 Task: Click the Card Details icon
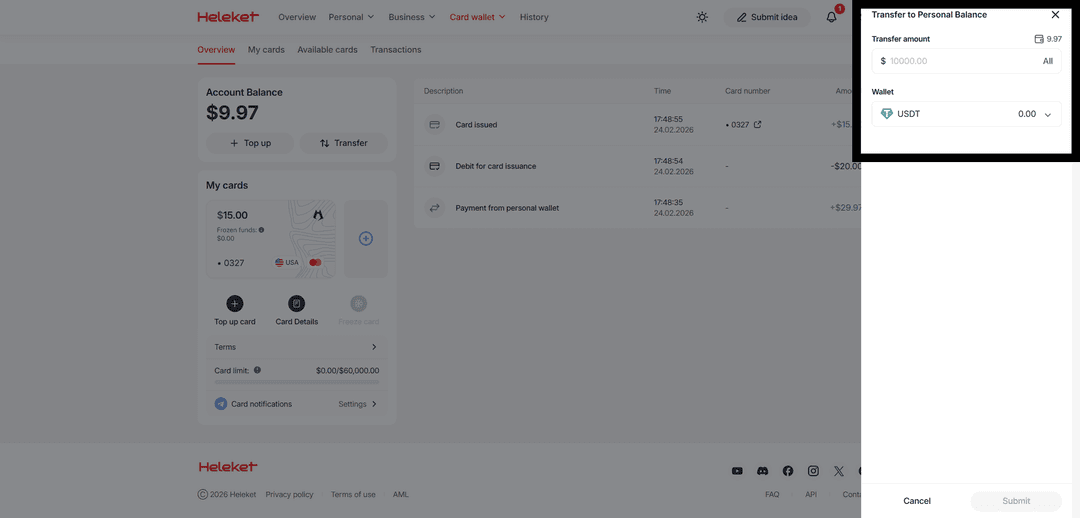click(297, 304)
